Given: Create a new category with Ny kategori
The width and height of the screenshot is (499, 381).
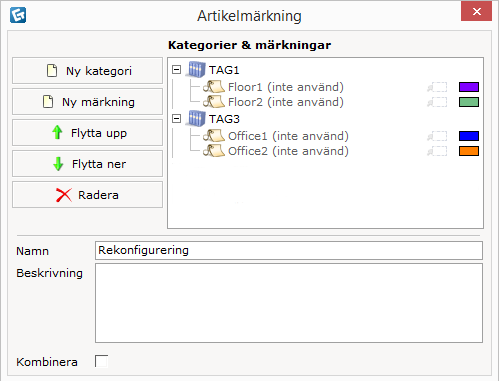Looking at the screenshot, I should pyautogui.click(x=88, y=71).
